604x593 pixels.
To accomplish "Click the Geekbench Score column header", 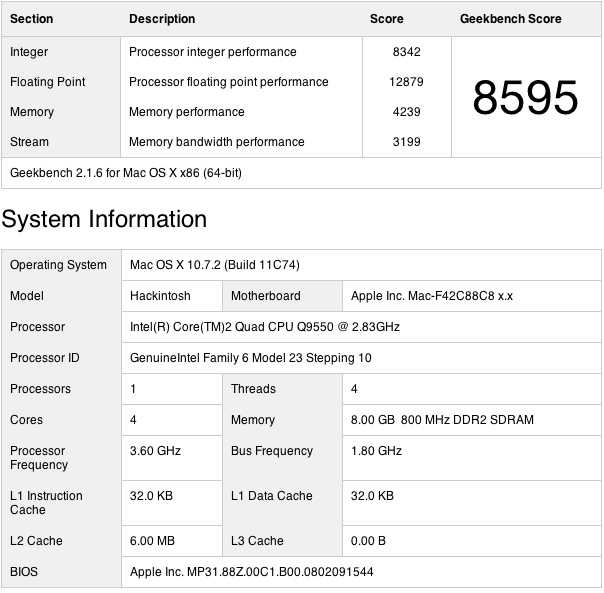I will pos(510,19).
